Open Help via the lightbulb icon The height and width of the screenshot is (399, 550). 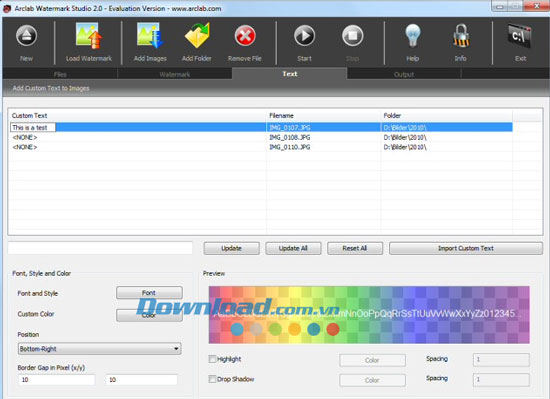click(x=412, y=36)
